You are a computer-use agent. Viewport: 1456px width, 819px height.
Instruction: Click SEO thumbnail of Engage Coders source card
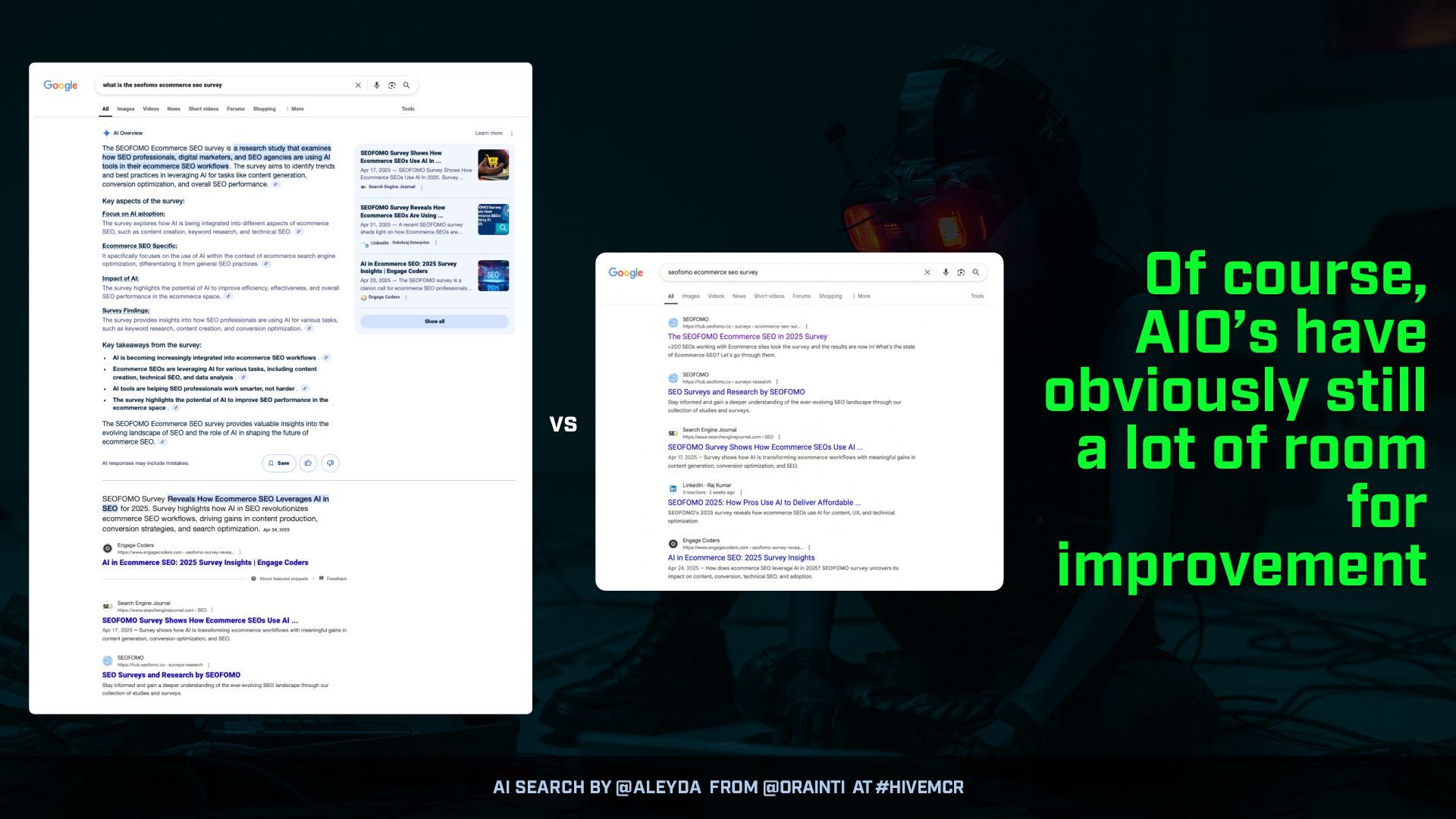493,276
